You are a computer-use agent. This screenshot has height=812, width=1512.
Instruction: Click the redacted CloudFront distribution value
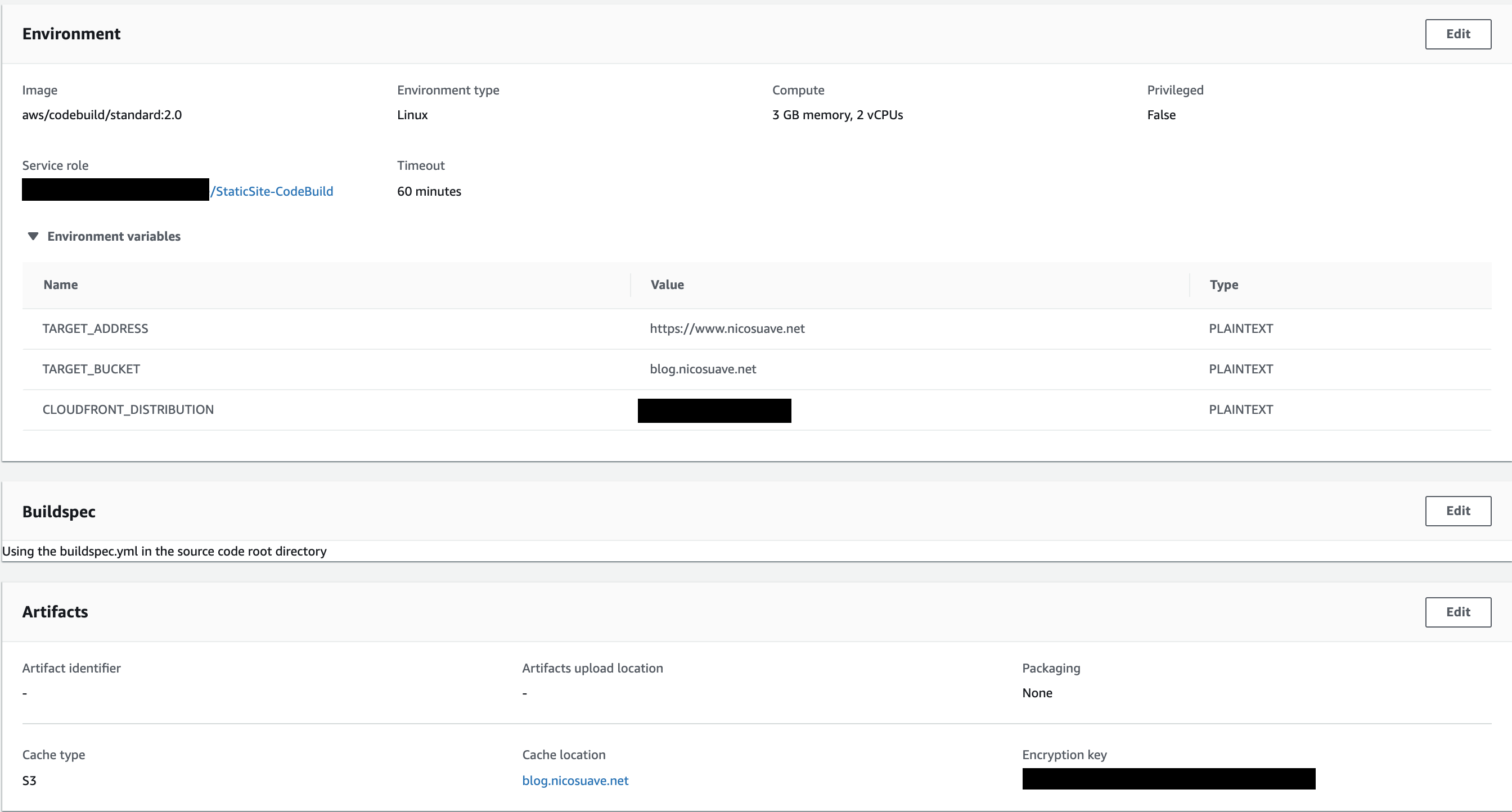714,410
